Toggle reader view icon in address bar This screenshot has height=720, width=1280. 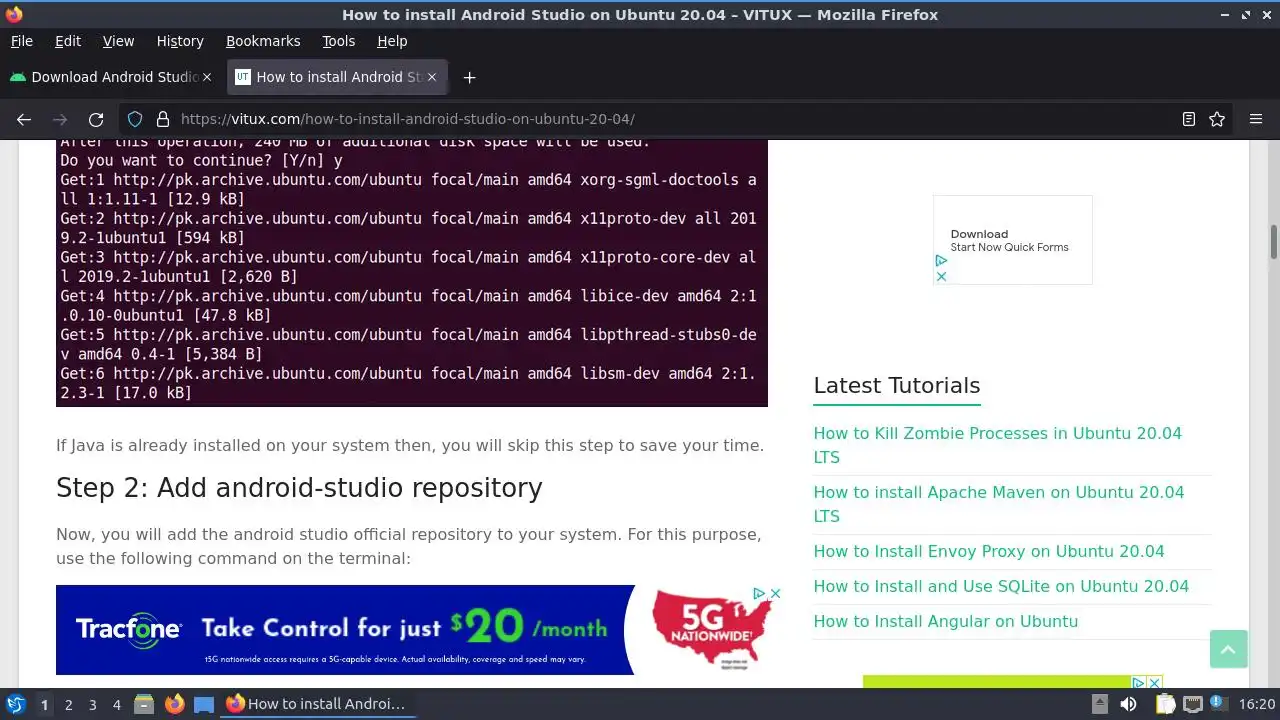[1189, 119]
